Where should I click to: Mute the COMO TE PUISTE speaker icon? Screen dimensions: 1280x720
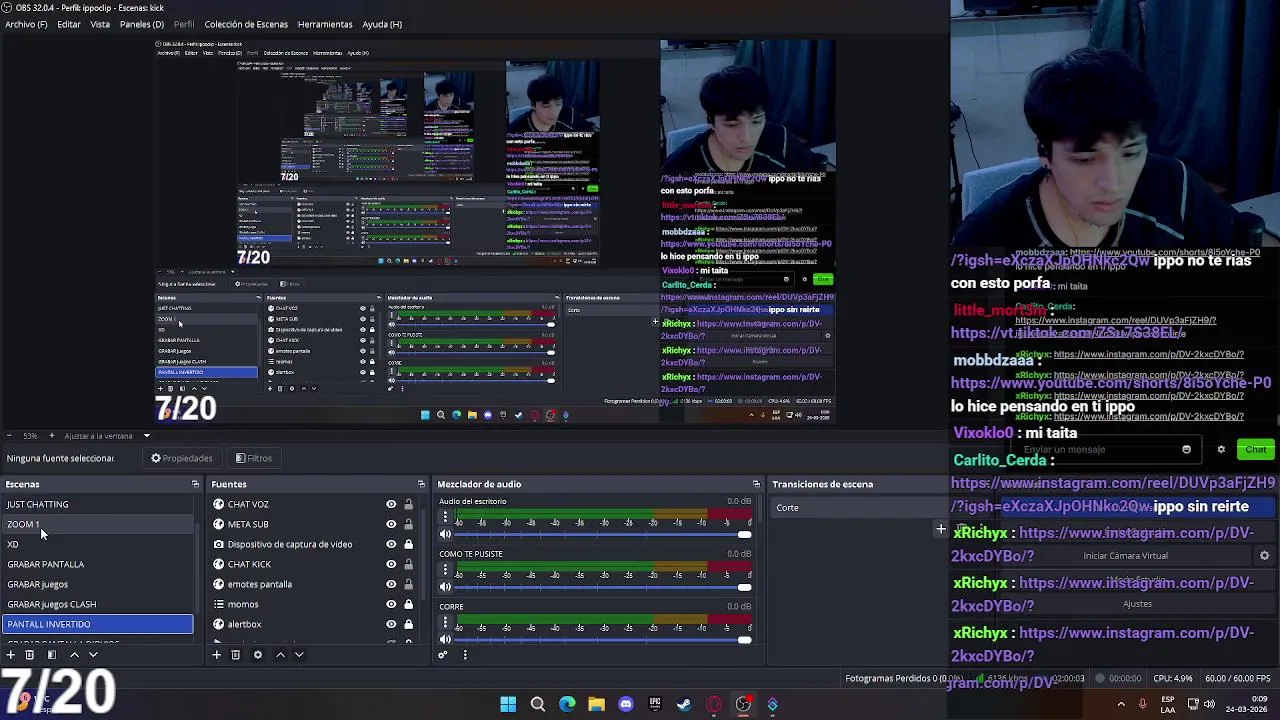pyautogui.click(x=446, y=587)
